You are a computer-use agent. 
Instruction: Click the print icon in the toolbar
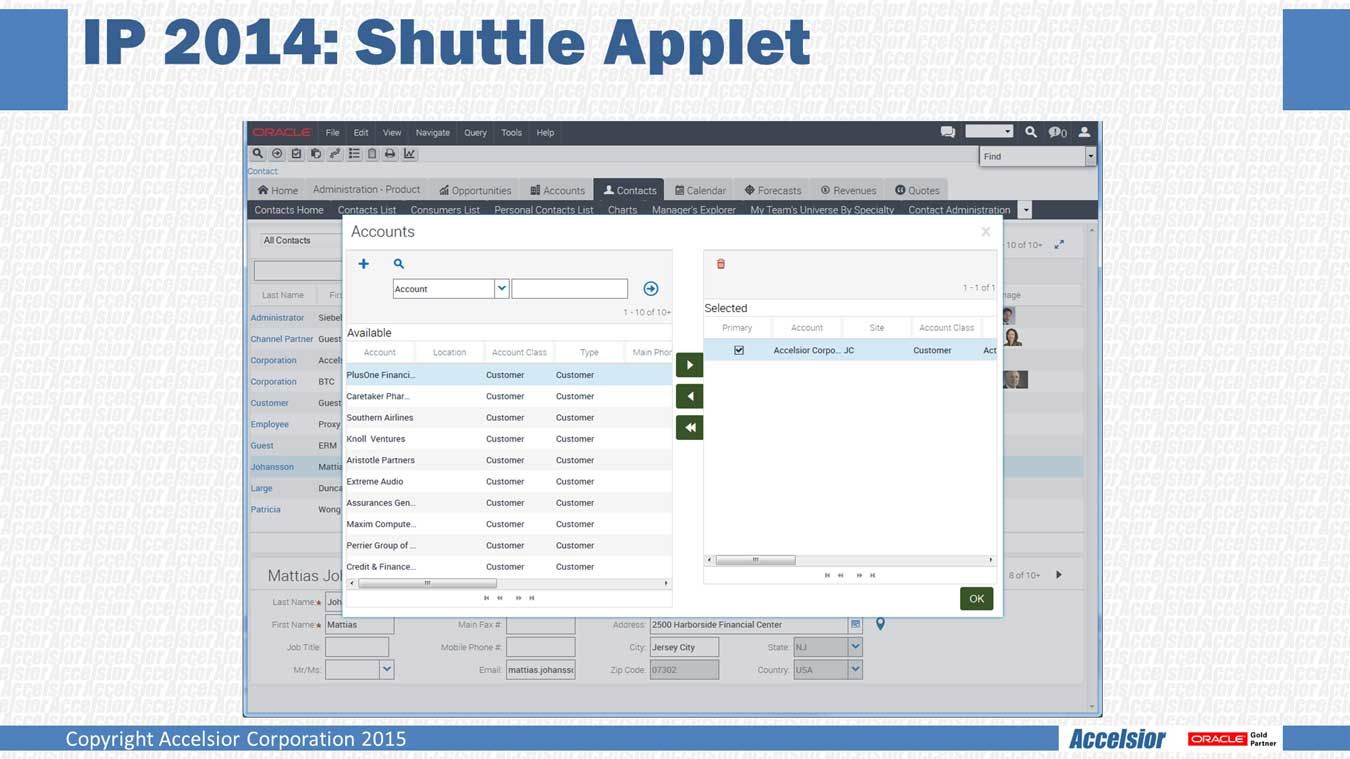[390, 154]
